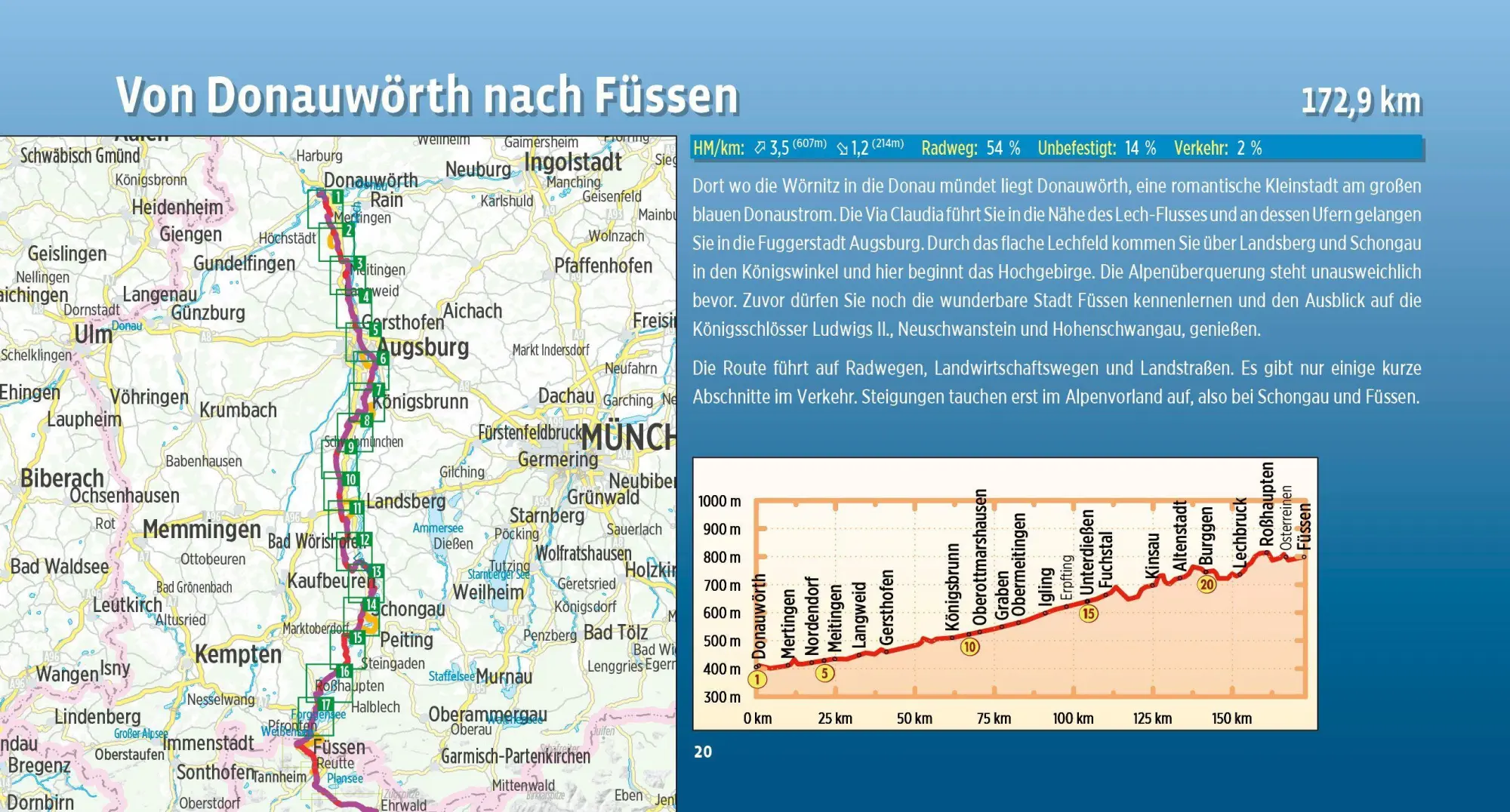Viewport: 1510px width, 812px height.
Task: Click yellow profile marker 20 below Burggen
Action: click(1207, 584)
